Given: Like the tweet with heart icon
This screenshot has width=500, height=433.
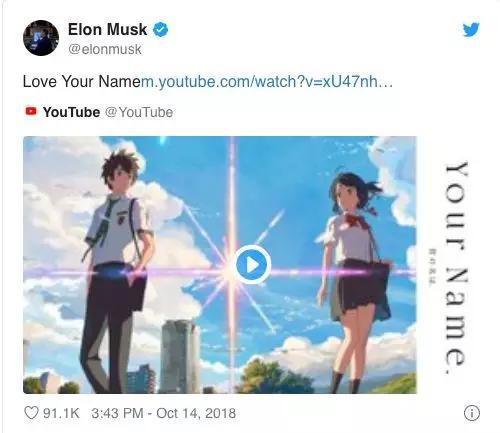Looking at the screenshot, I should (x=31, y=413).
